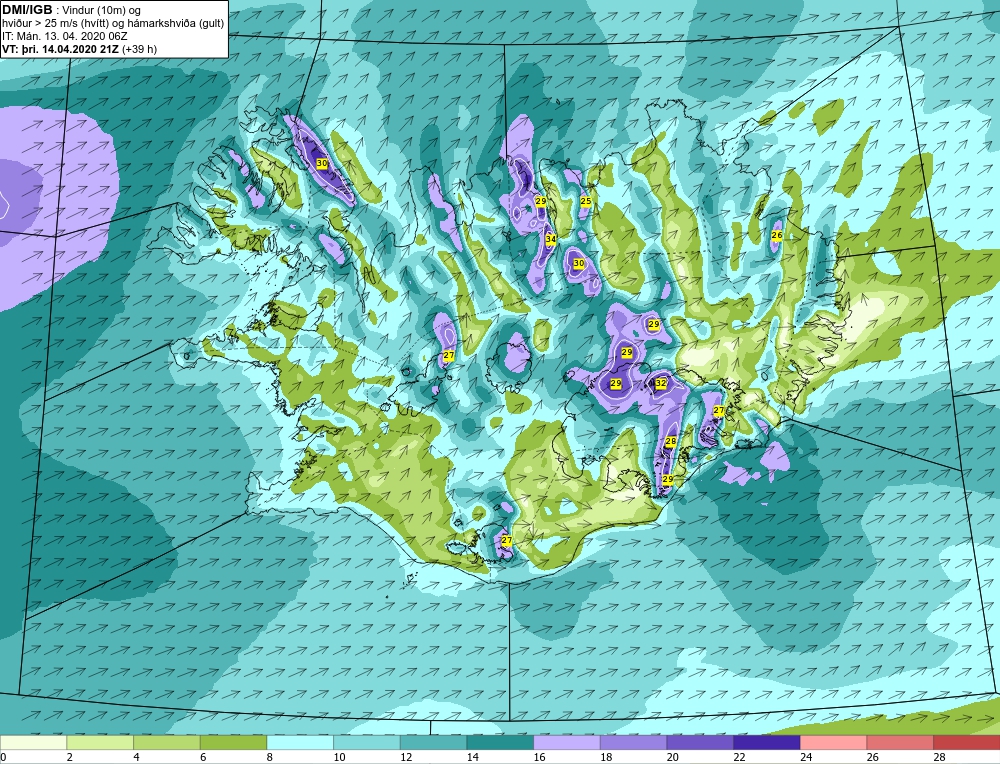Viewport: 1000px width, 764px height.
Task: Select the yellow gust label reading 26
Action: click(777, 235)
